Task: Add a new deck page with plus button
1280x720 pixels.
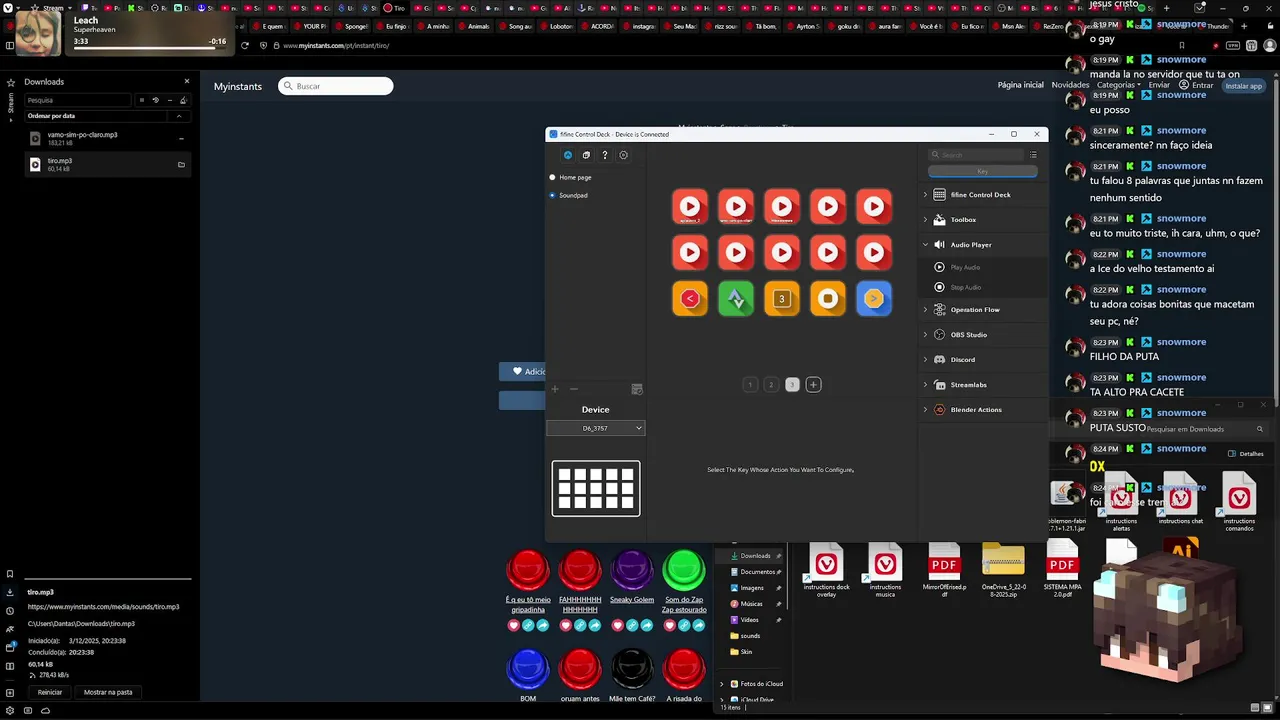Action: tap(813, 384)
